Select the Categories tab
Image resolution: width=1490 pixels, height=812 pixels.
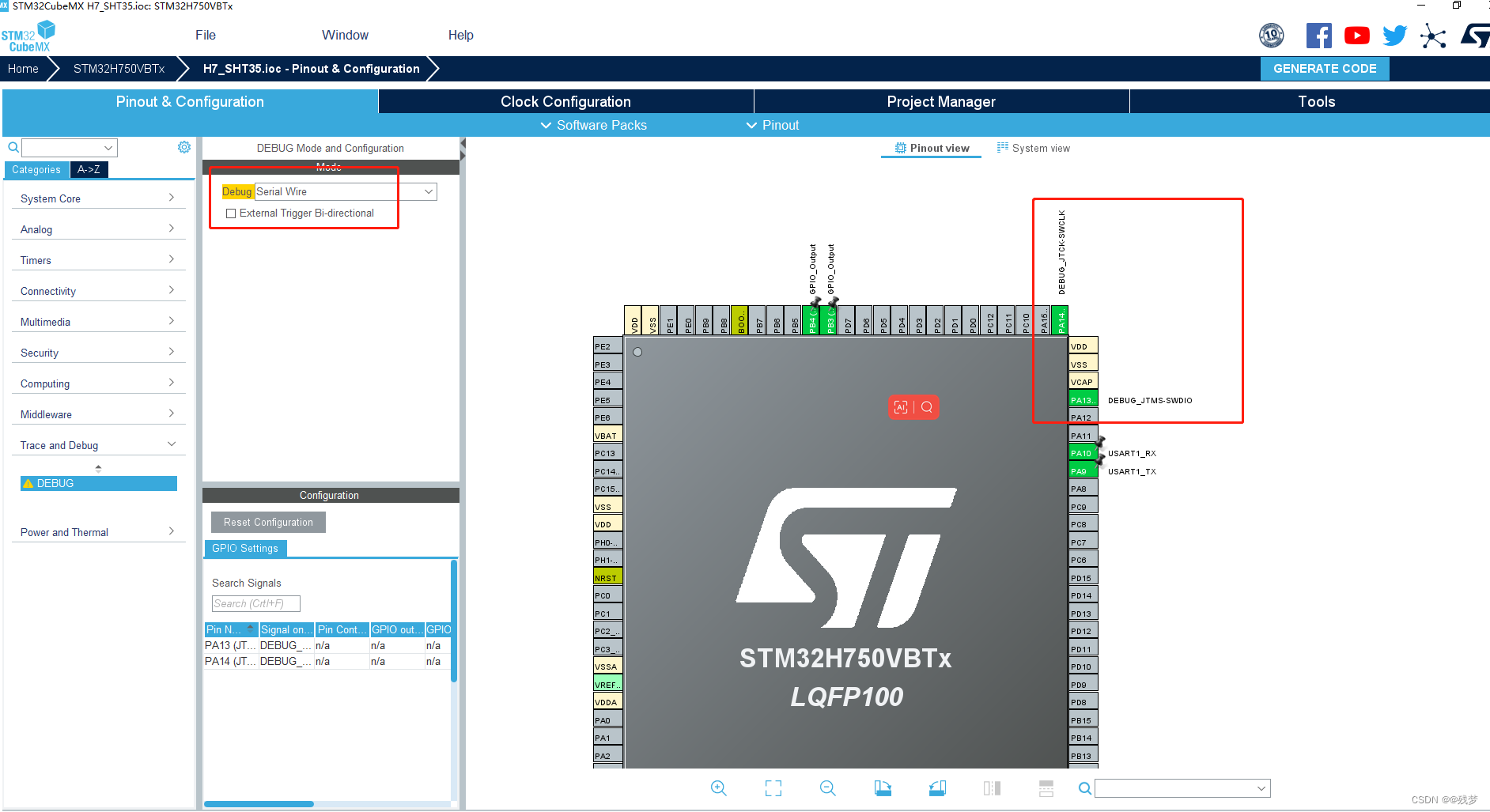36,169
